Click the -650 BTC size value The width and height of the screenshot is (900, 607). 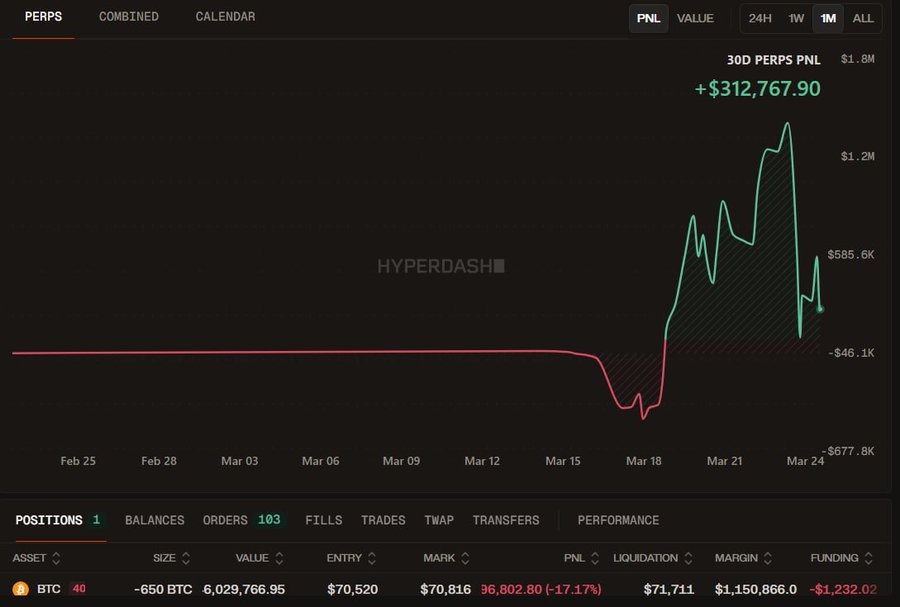[x=163, y=589]
